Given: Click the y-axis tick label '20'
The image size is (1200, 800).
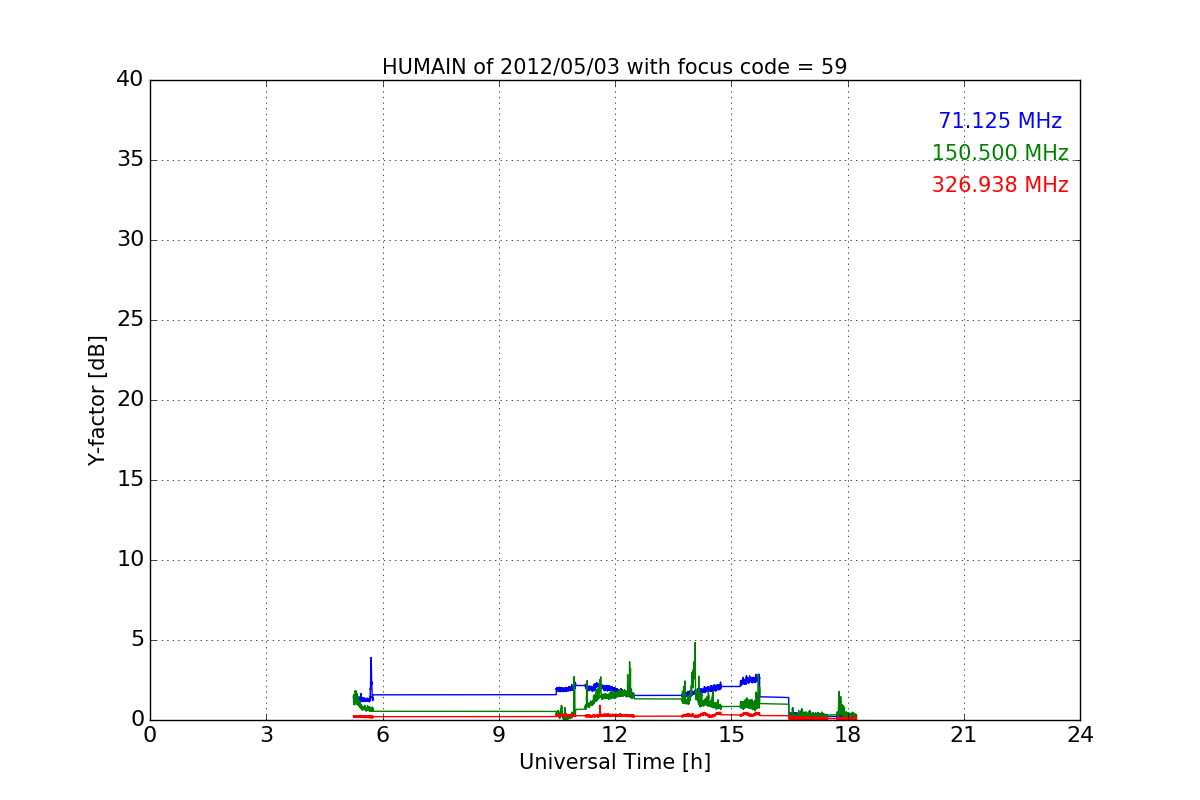Looking at the screenshot, I should tap(130, 400).
